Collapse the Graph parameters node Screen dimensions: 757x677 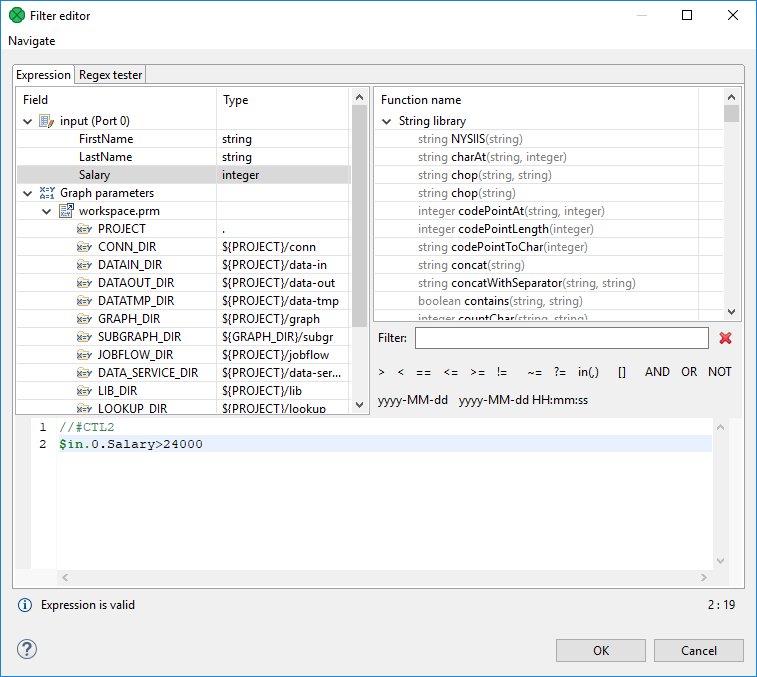(x=26, y=193)
